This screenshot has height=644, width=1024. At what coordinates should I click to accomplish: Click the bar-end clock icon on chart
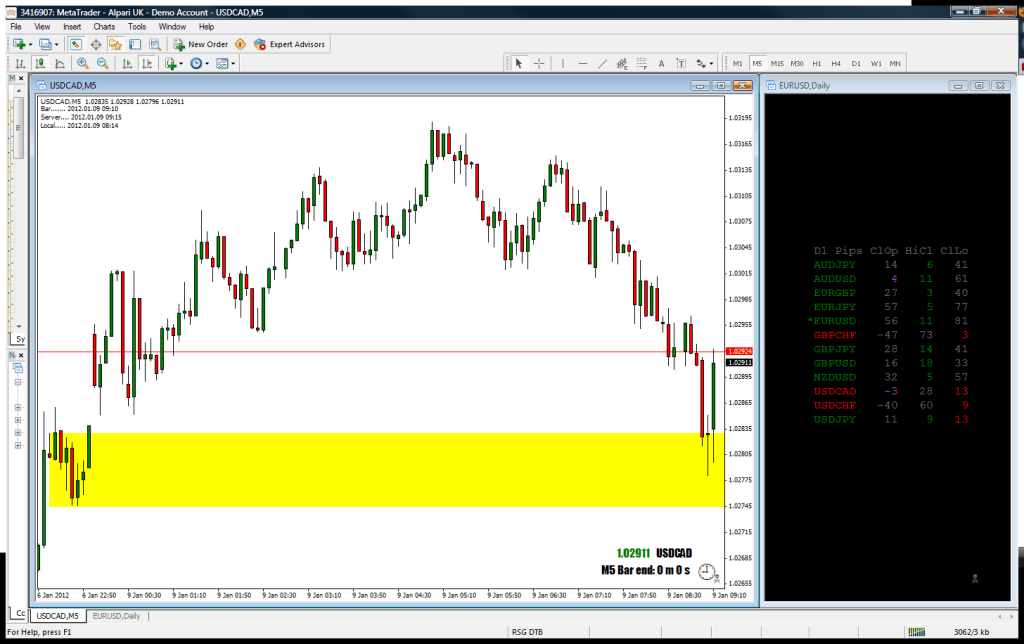(x=707, y=572)
